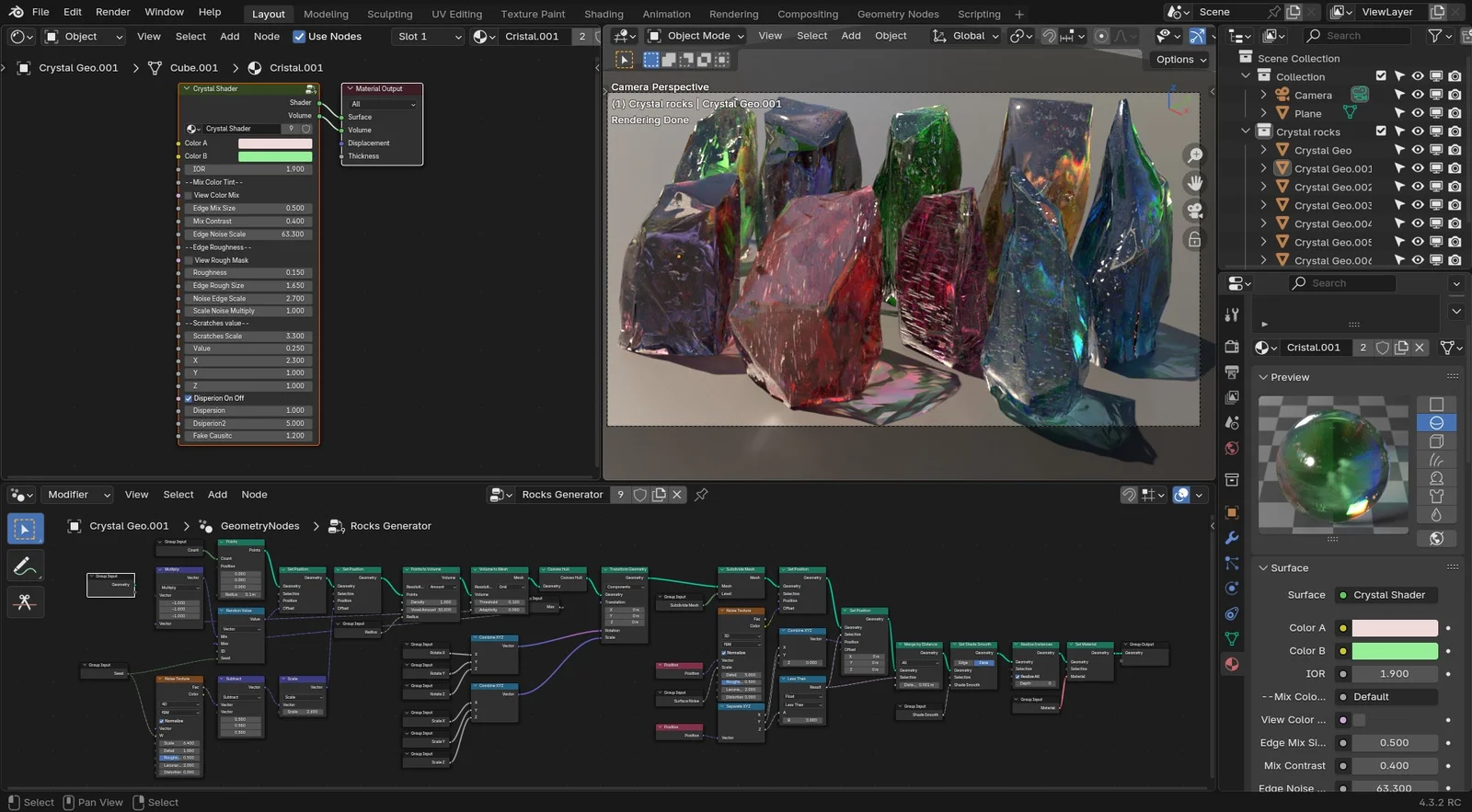Screen dimensions: 1472x812
Task: Click the zoom magnifier icon in viewport
Action: tap(1194, 155)
